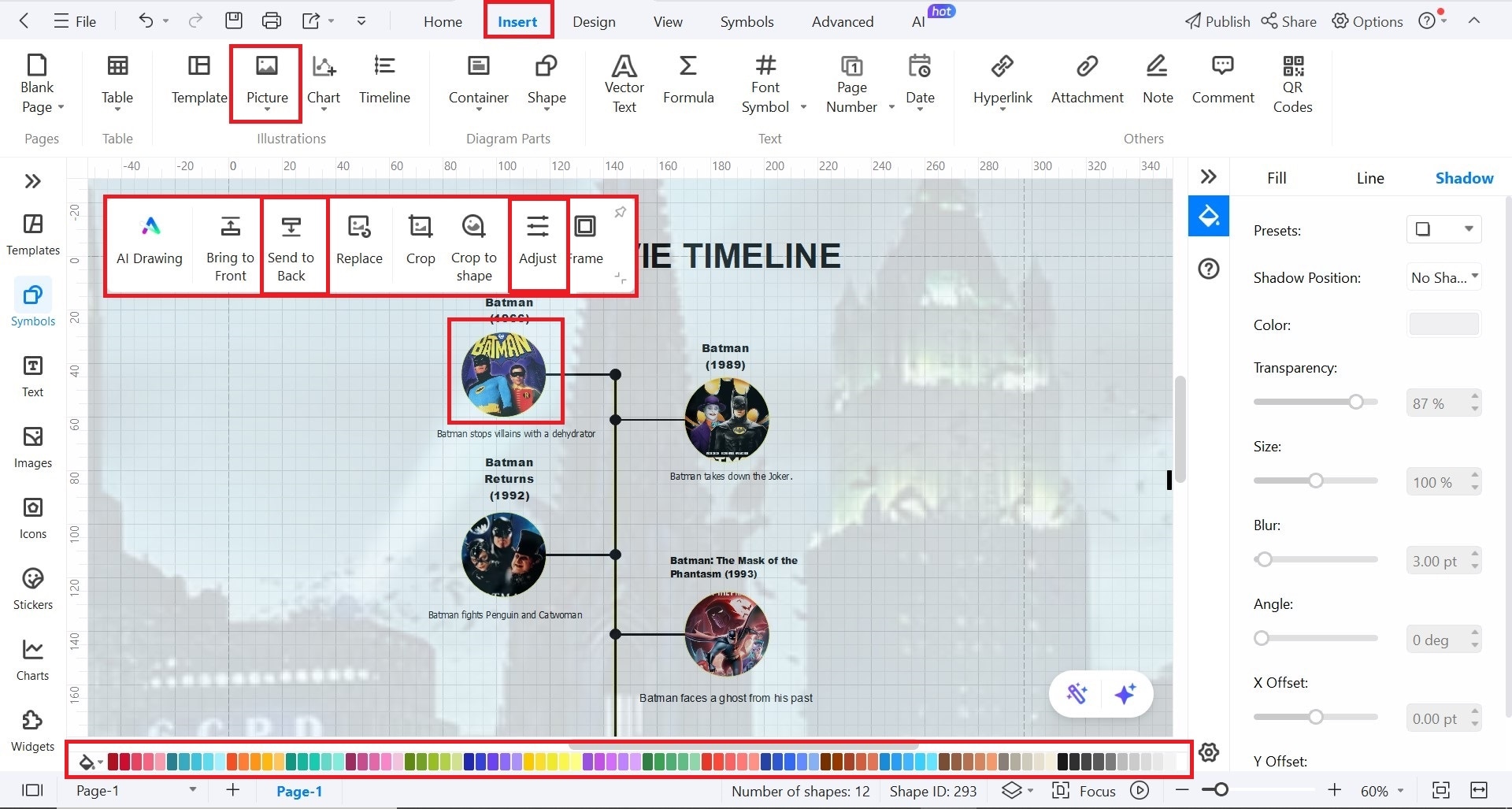Open the Presets shadow dropdown
Viewport: 1512px width, 809px height.
click(x=1443, y=229)
